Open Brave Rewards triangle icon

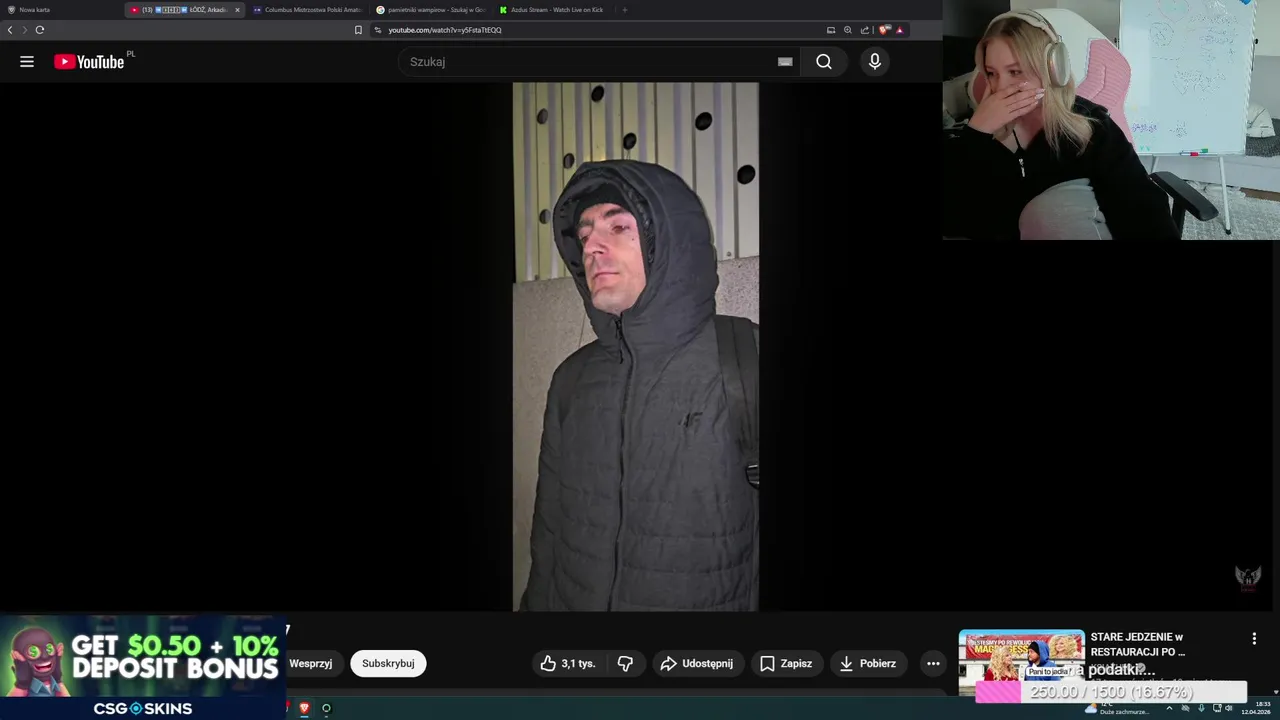point(899,30)
